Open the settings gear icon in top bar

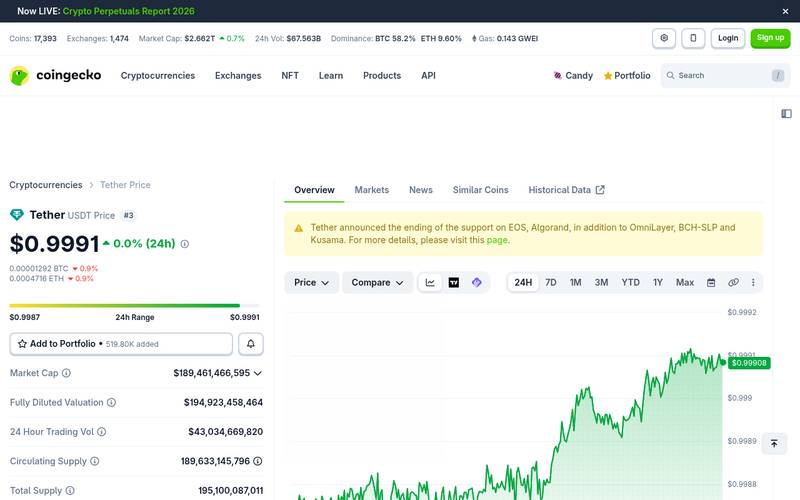pos(664,38)
